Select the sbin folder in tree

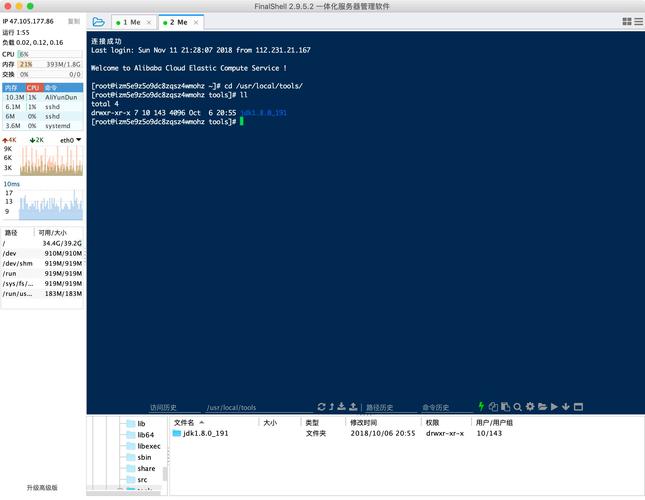point(139,457)
